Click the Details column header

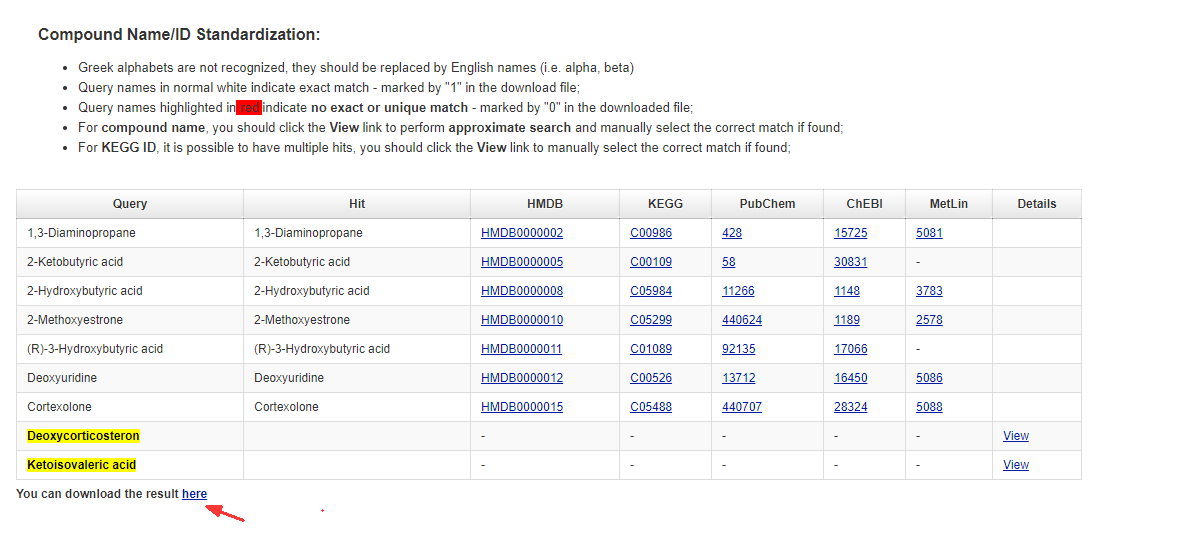click(x=1036, y=204)
